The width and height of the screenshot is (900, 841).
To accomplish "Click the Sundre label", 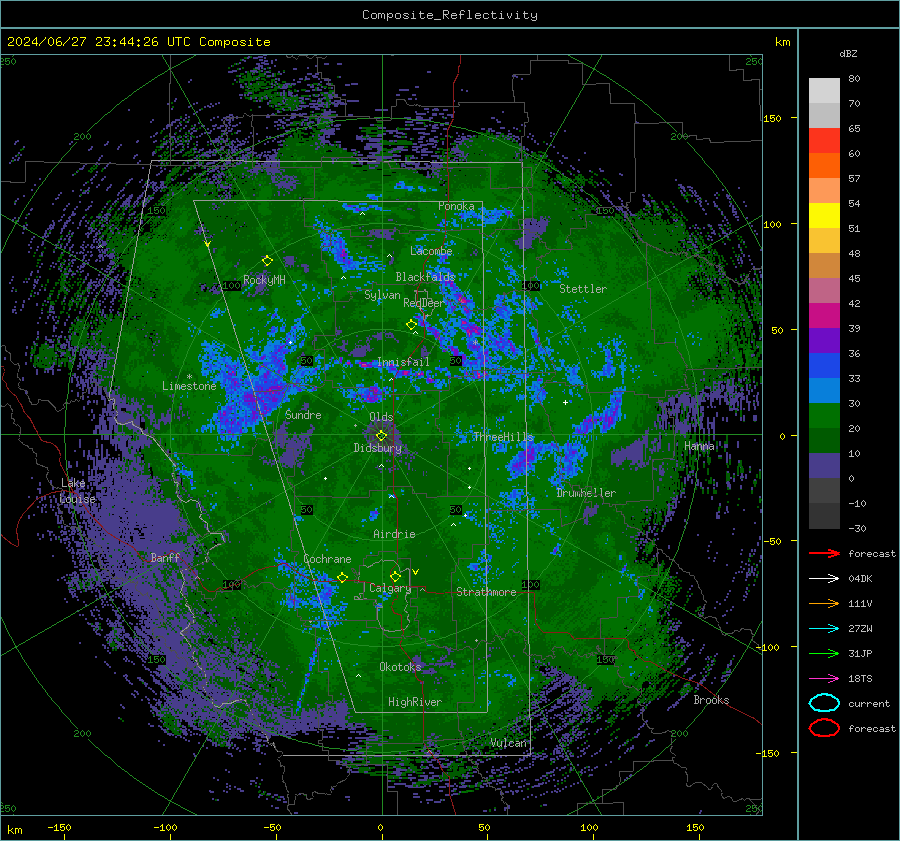I will pos(303,414).
